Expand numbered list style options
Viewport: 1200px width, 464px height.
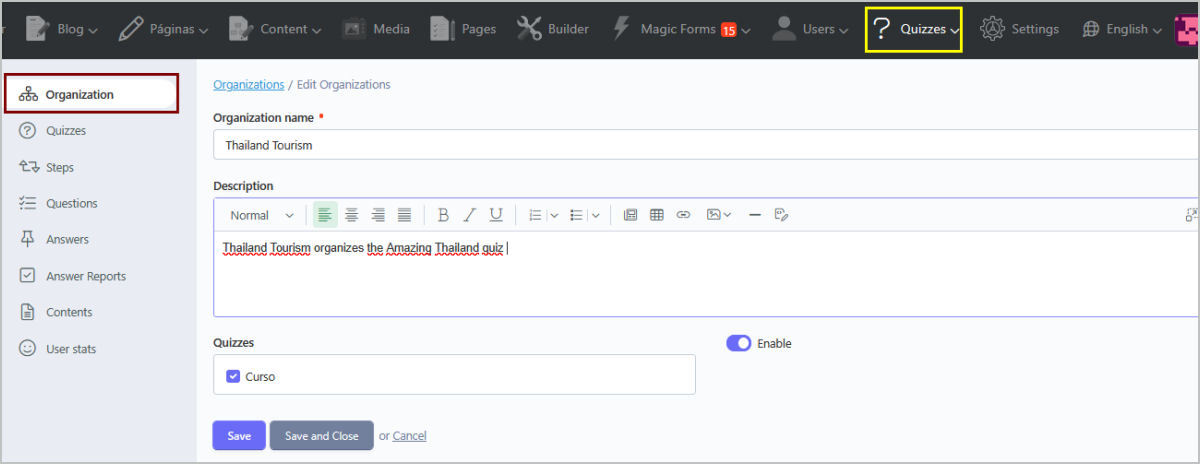(x=554, y=215)
